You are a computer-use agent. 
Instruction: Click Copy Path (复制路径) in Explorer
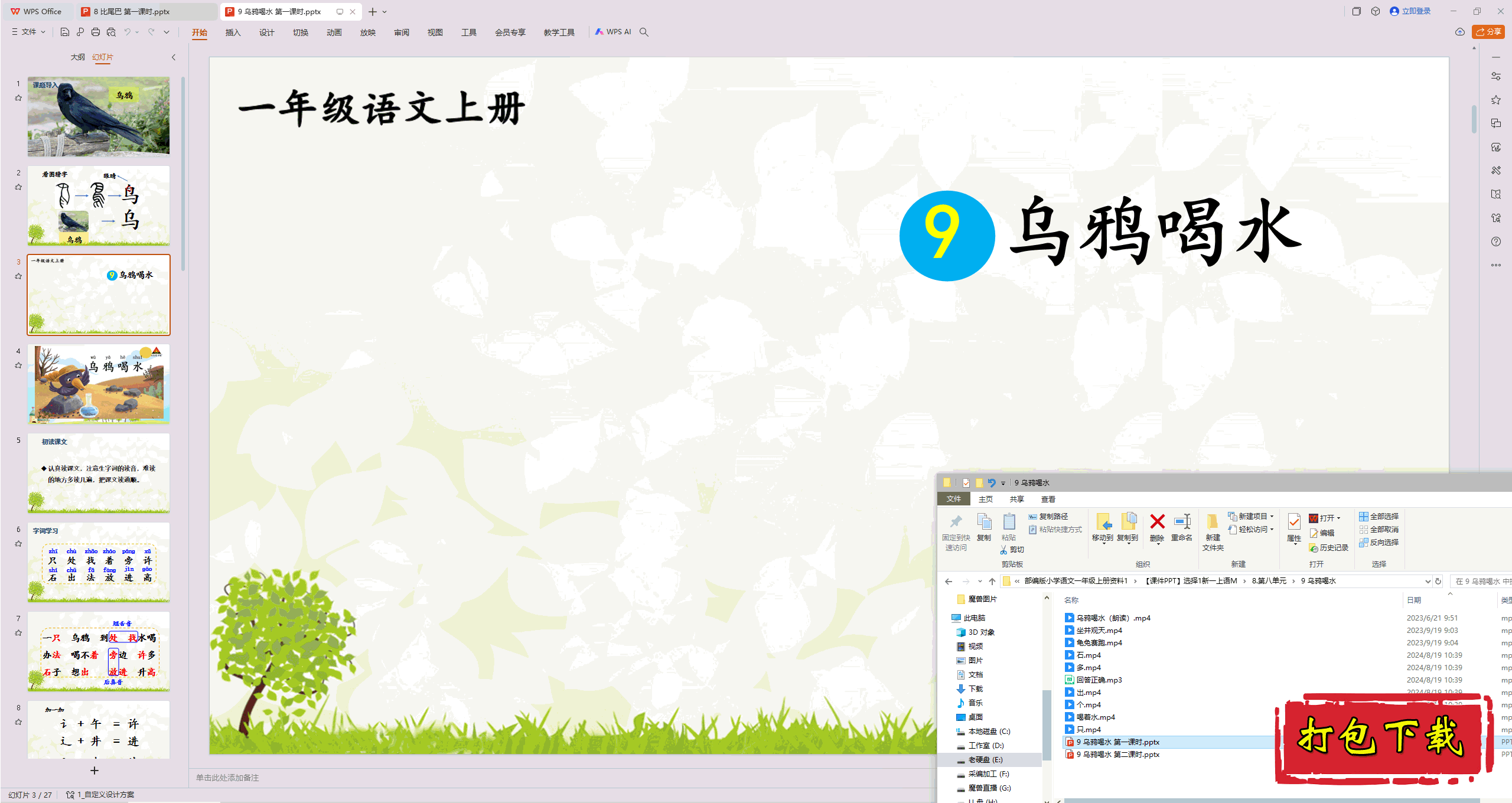pos(1048,517)
